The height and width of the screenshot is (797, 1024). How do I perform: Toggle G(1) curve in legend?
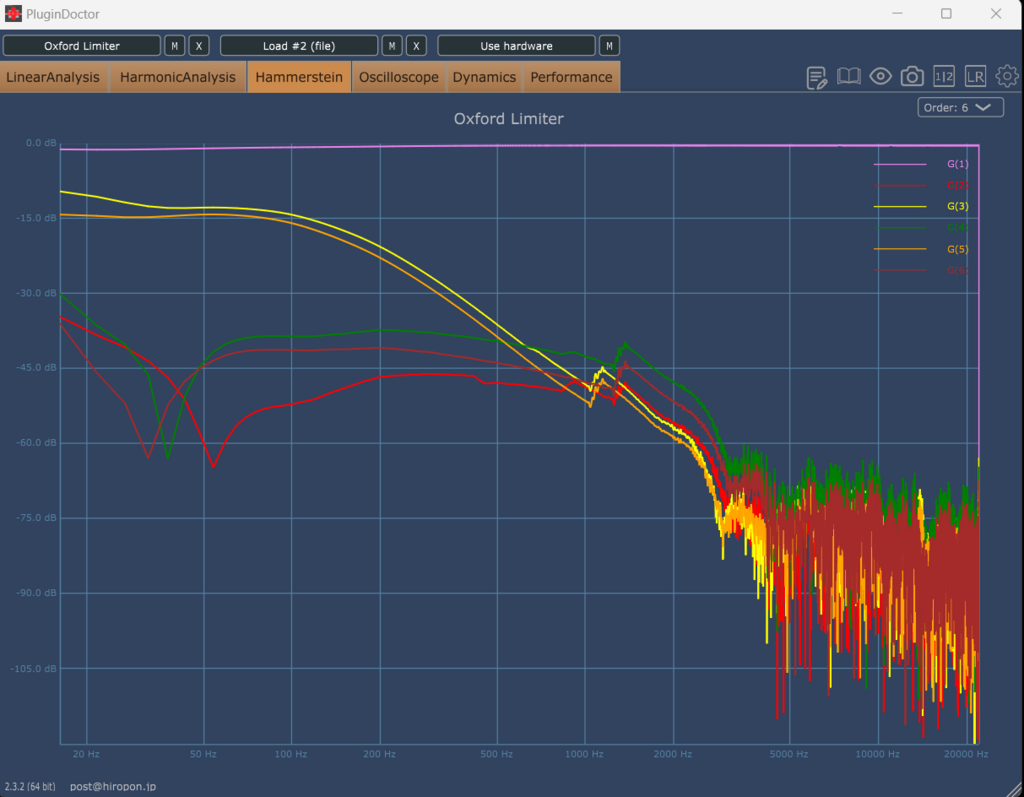tap(921, 164)
